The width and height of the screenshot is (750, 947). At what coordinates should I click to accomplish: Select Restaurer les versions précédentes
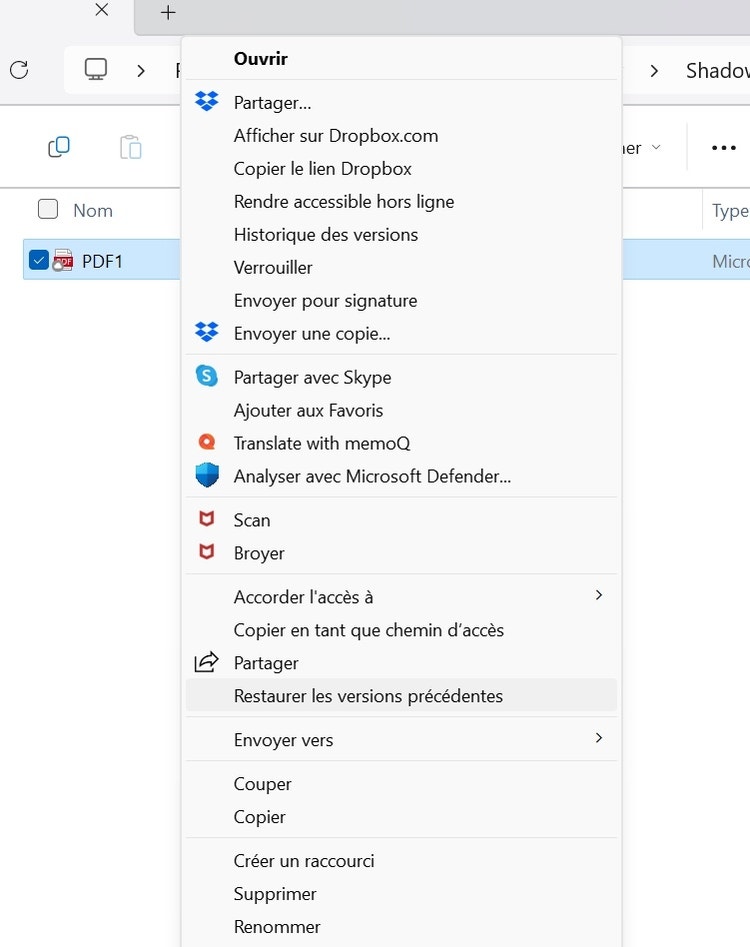[x=368, y=696]
